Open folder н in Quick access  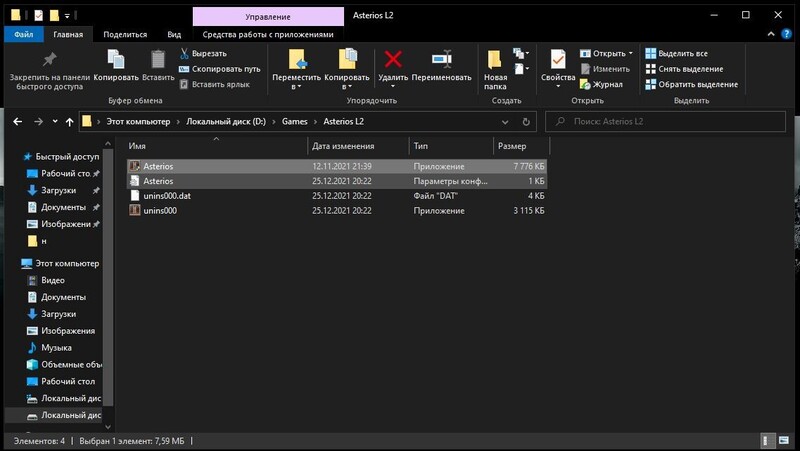pos(38,241)
